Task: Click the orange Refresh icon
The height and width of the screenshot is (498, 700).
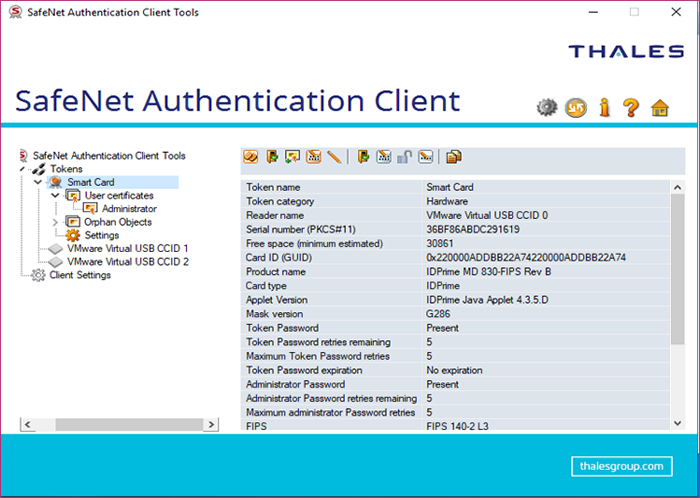Action: pos(575,108)
